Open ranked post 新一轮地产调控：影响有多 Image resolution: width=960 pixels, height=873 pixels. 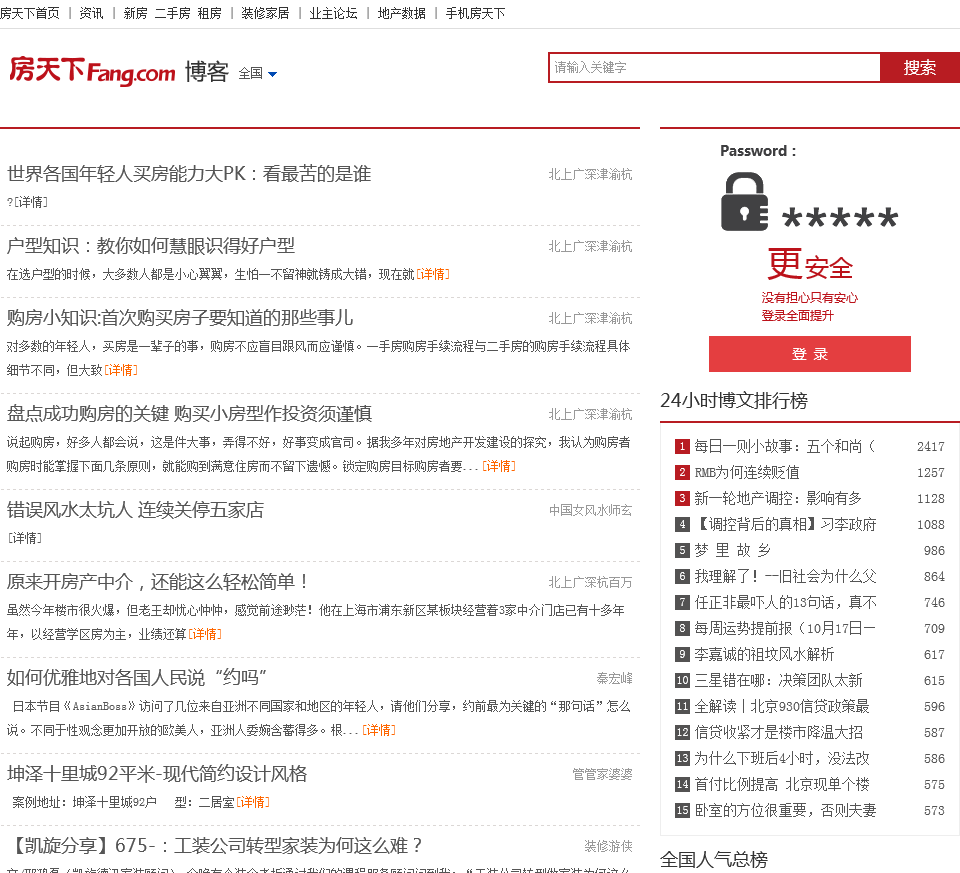coord(778,498)
